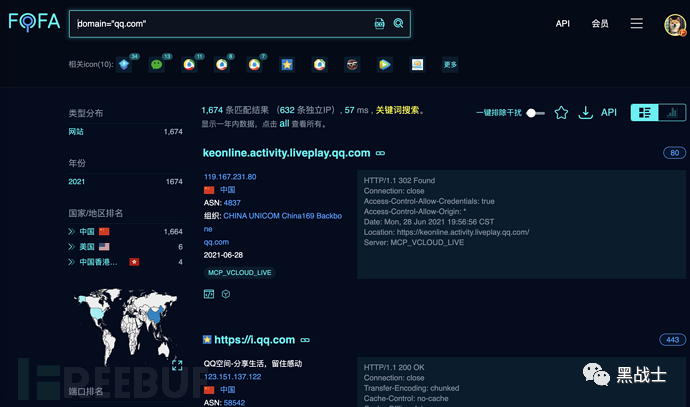The height and width of the screenshot is (407, 690).
Task: Click the link icon next to keonline.activity.liveplay.qq.com
Action: pyautogui.click(x=380, y=153)
